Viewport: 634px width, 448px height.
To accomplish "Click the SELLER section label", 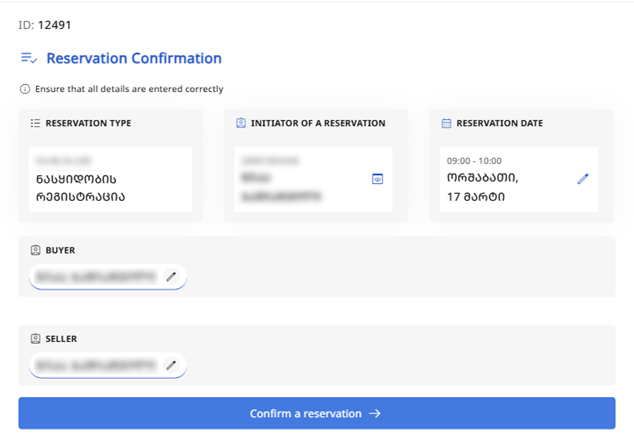I will click(x=61, y=339).
